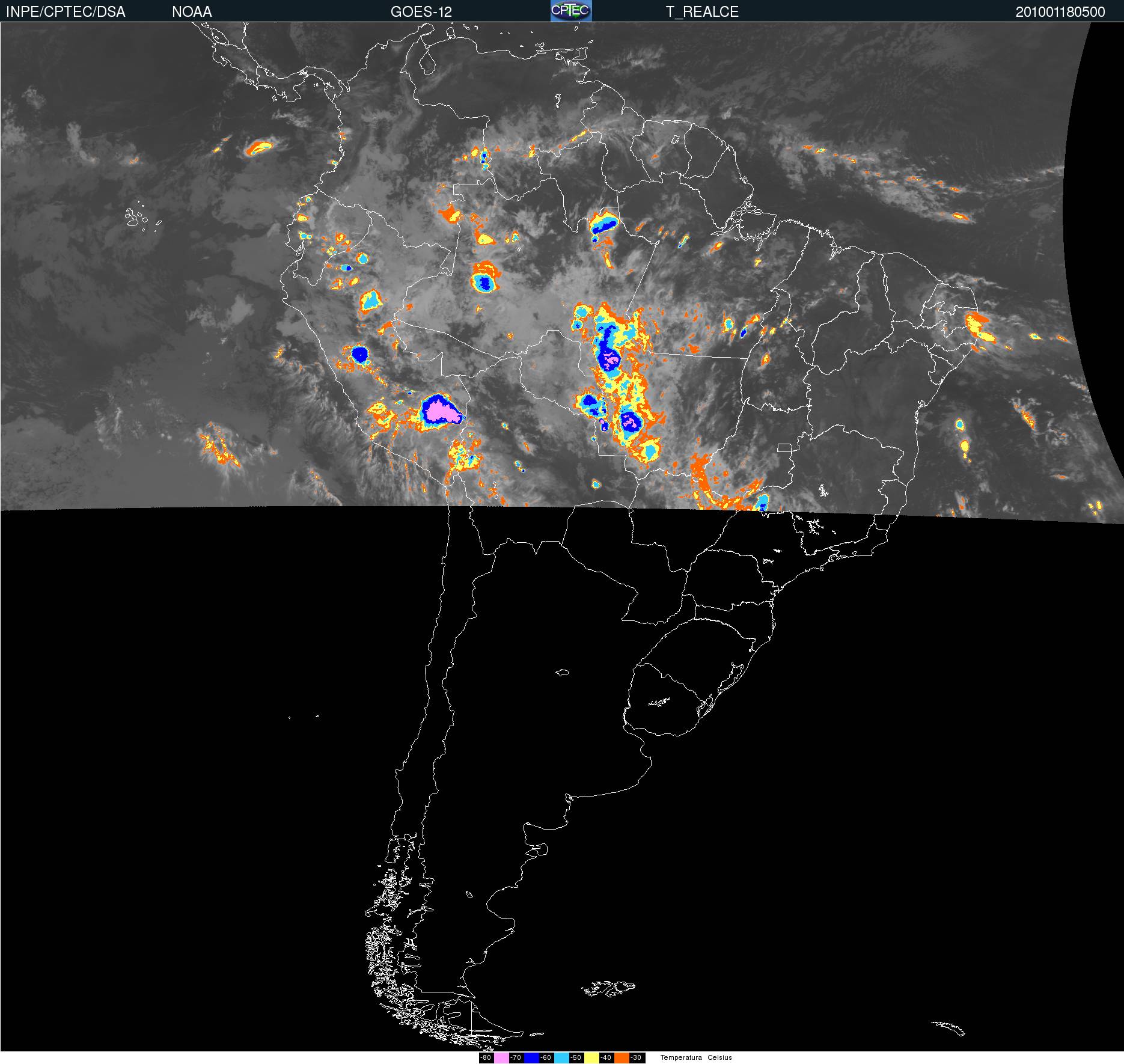Screen dimensions: 1124x1064
Task: Select the pink legend color swatch
Action: [501, 1058]
